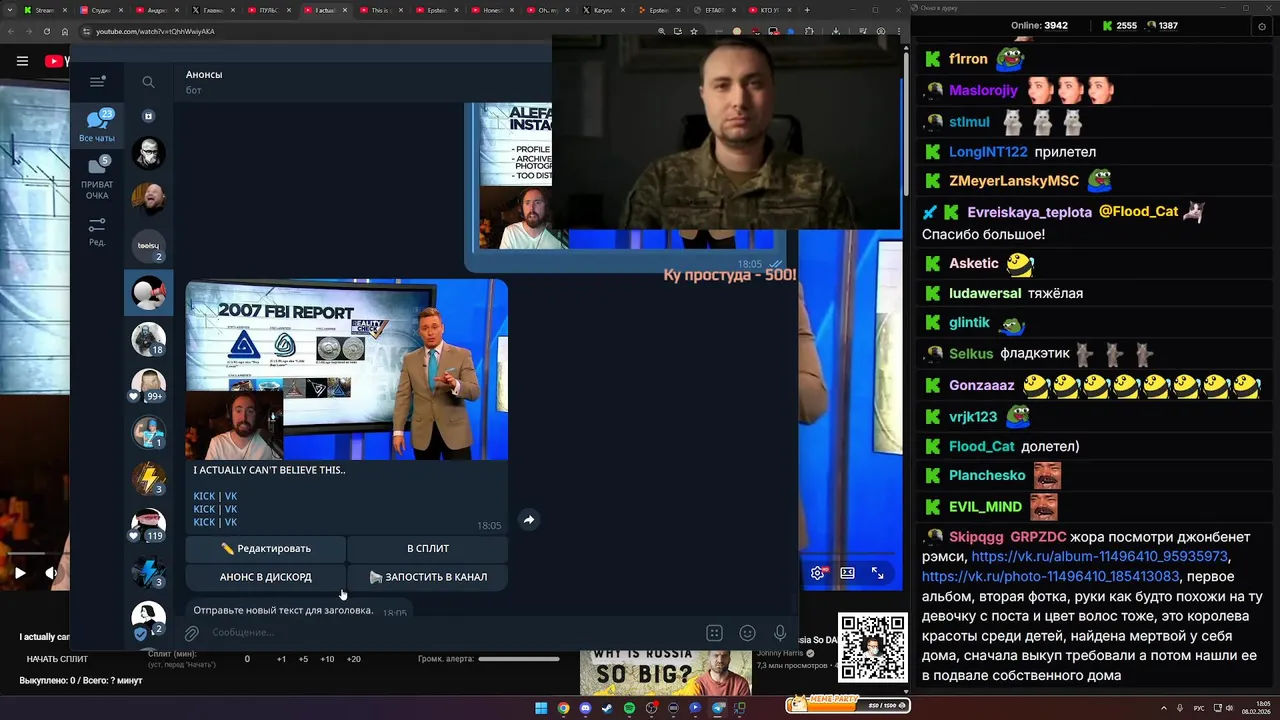This screenshot has height=720, width=1280.
Task: Open the vk.ru photo link in chat
Action: (x=1050, y=576)
